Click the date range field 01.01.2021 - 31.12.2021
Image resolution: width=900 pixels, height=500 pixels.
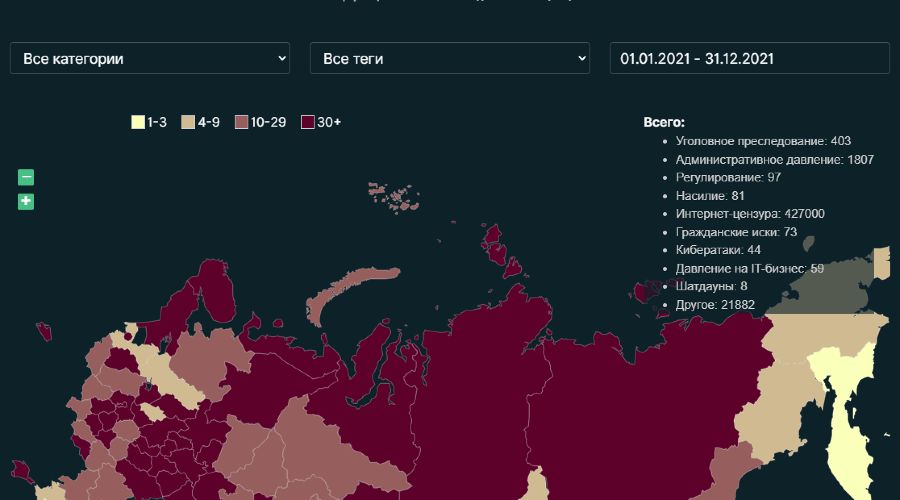click(750, 58)
